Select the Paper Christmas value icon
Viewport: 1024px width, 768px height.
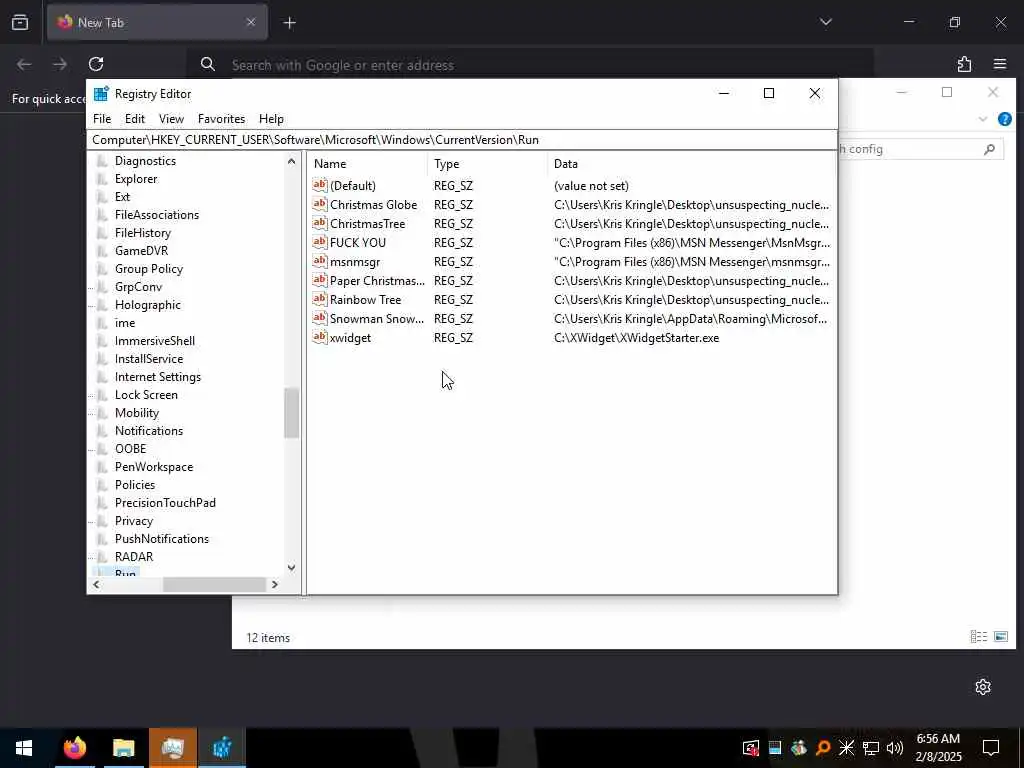[x=319, y=280]
